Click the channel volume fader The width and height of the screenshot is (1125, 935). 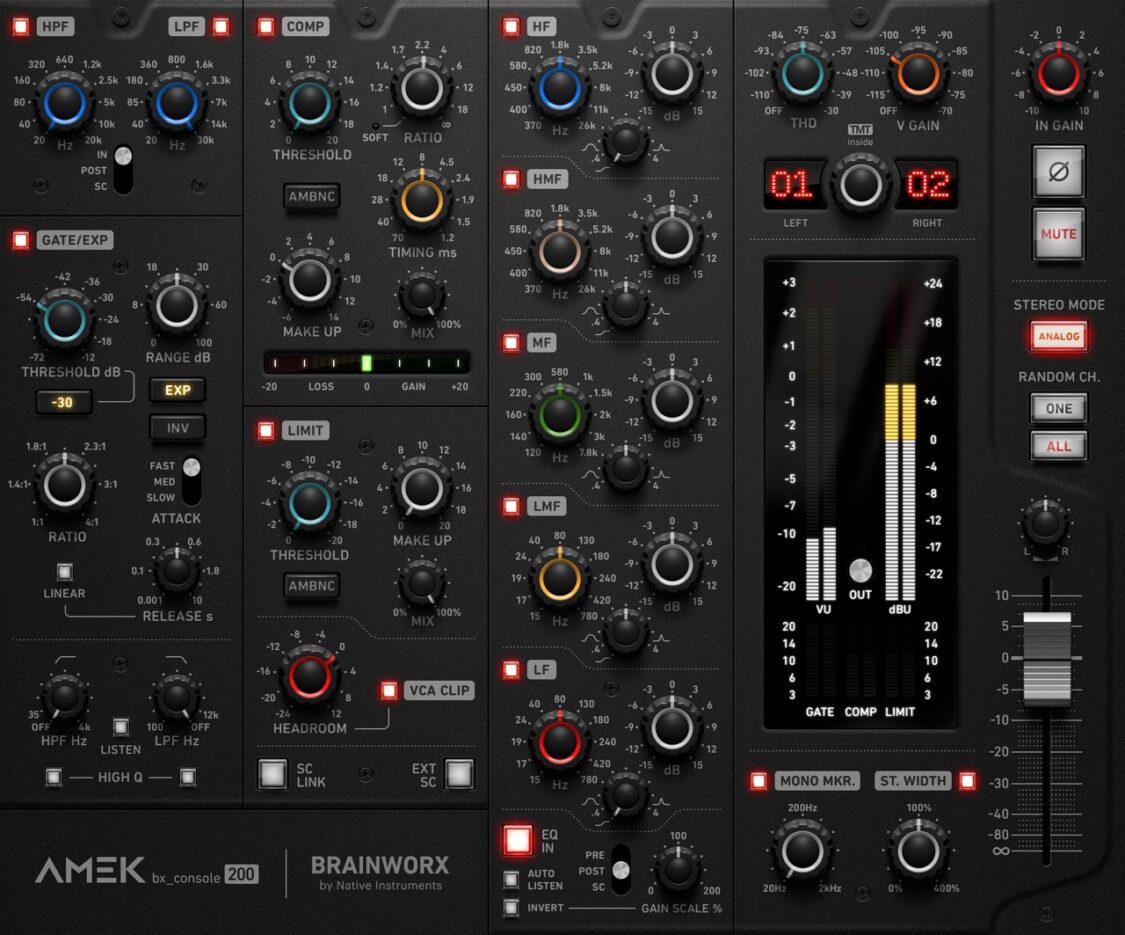click(1044, 655)
